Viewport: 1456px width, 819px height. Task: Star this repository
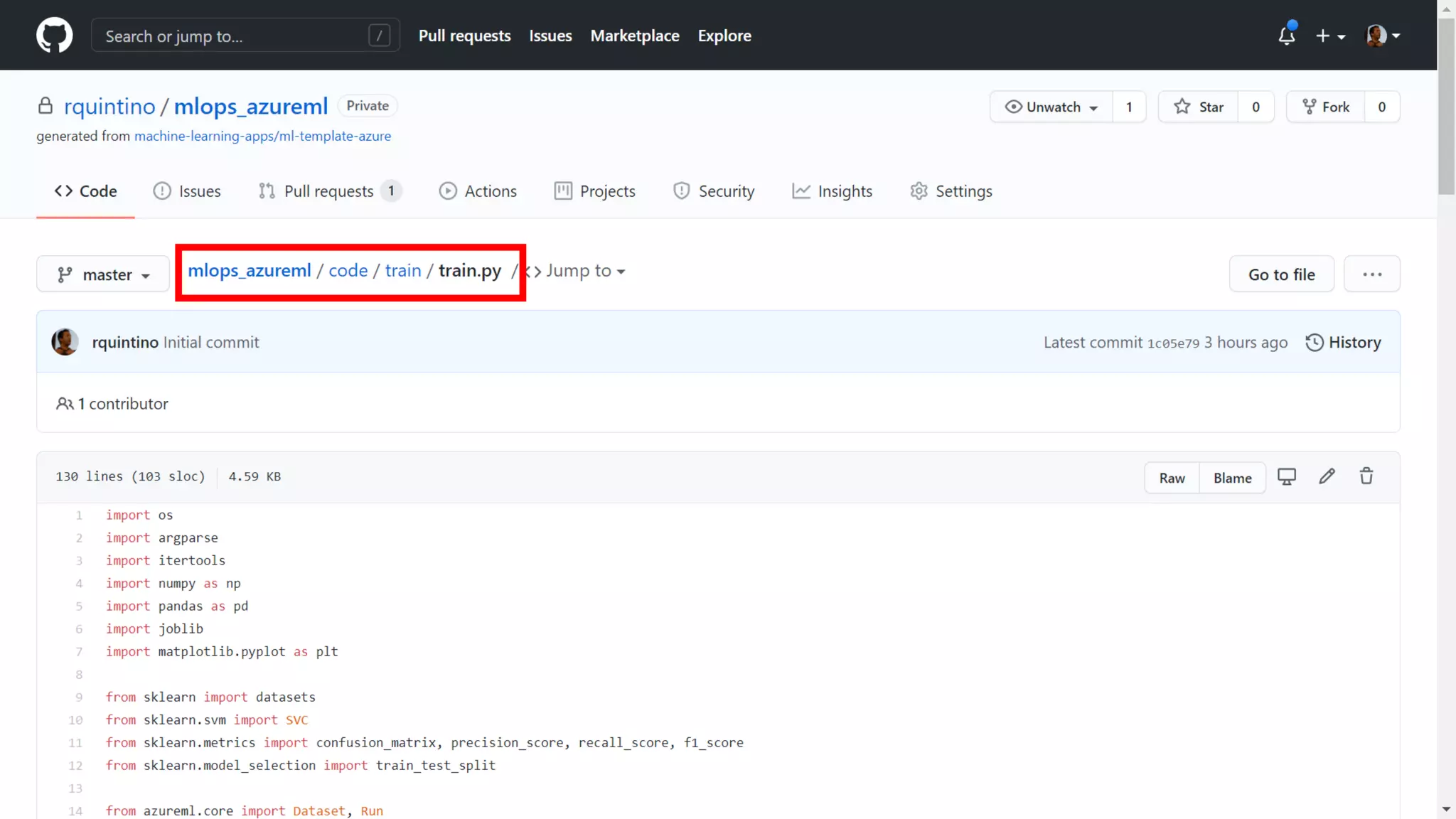1199,107
